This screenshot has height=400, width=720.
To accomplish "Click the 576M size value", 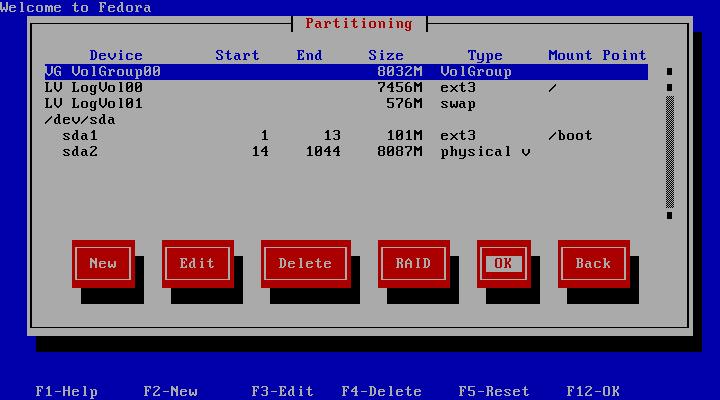I will click(404, 104).
